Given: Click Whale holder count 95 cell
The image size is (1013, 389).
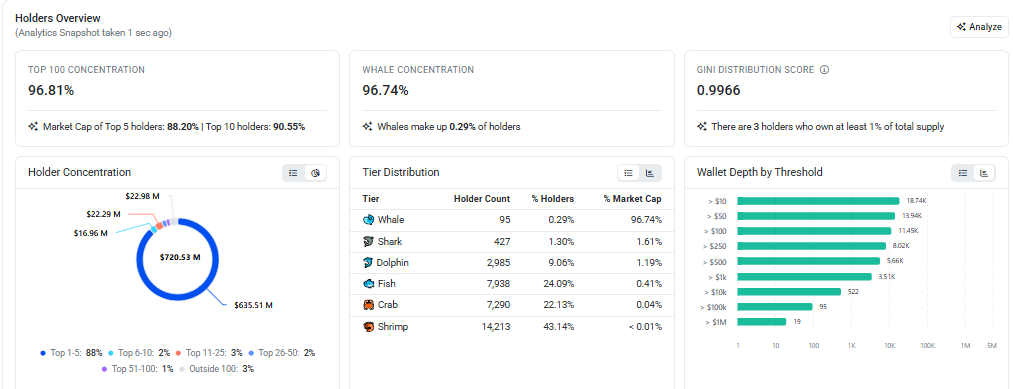Looking at the screenshot, I should pyautogui.click(x=505, y=220).
